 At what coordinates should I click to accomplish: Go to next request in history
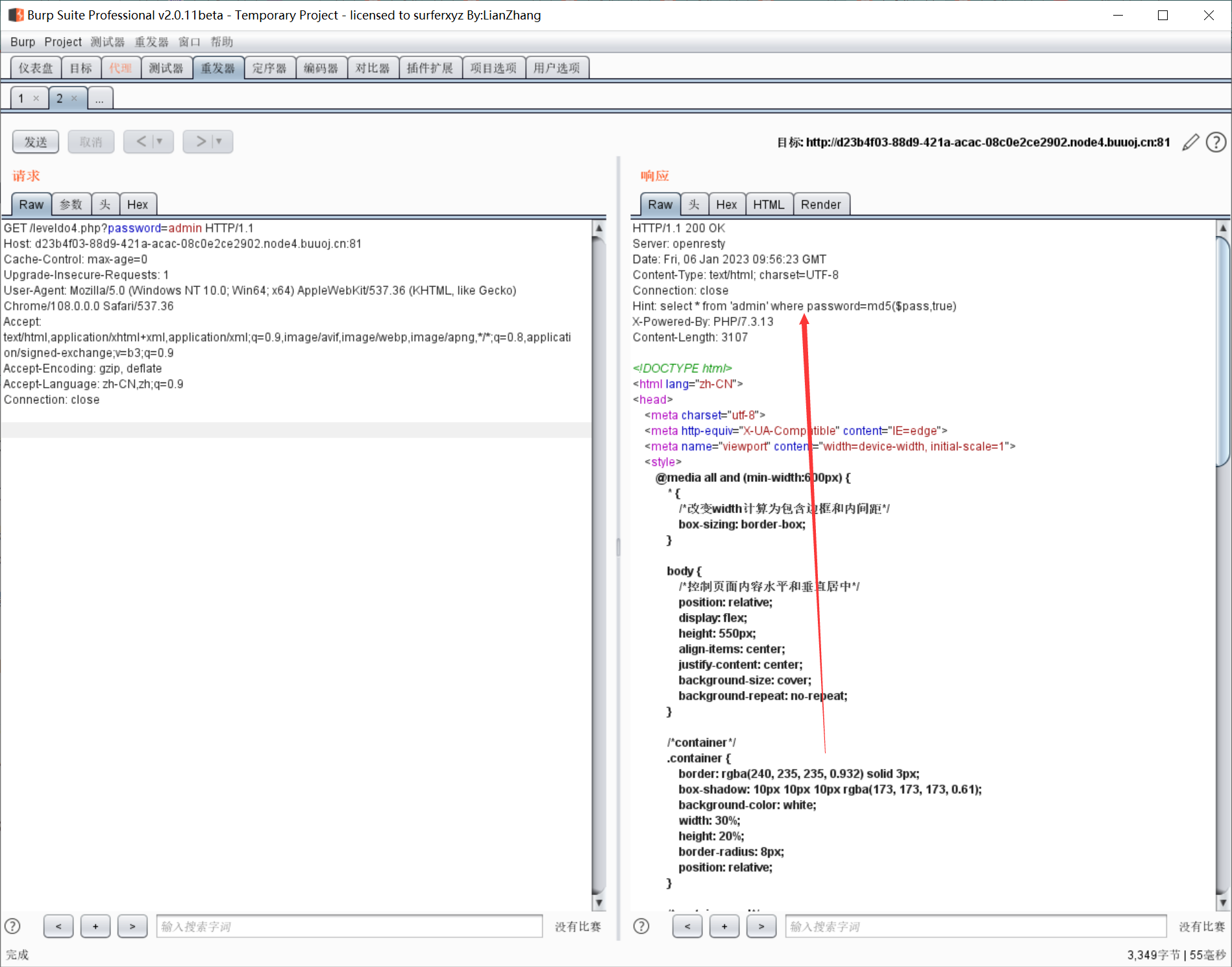(201, 142)
